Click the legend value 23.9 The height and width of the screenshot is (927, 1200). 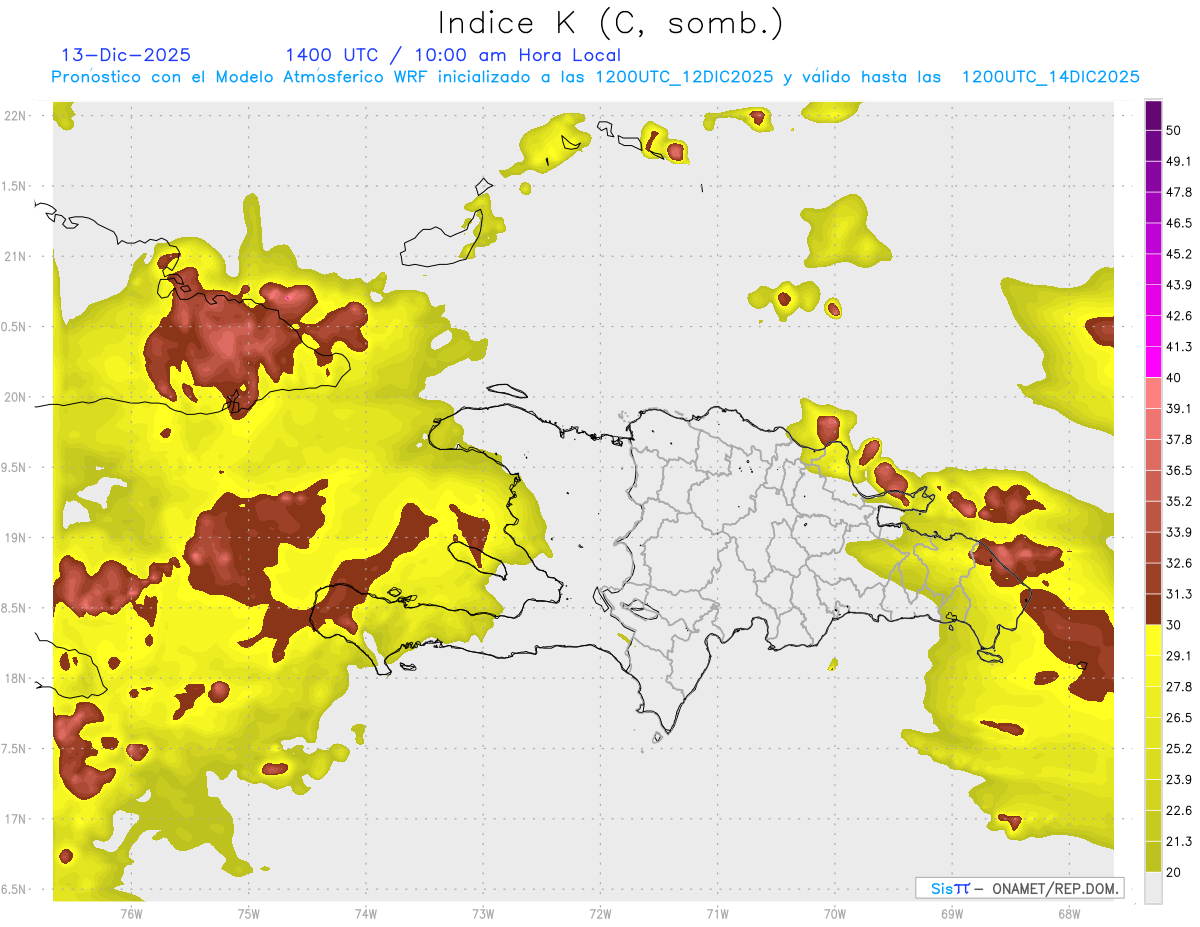1178,780
